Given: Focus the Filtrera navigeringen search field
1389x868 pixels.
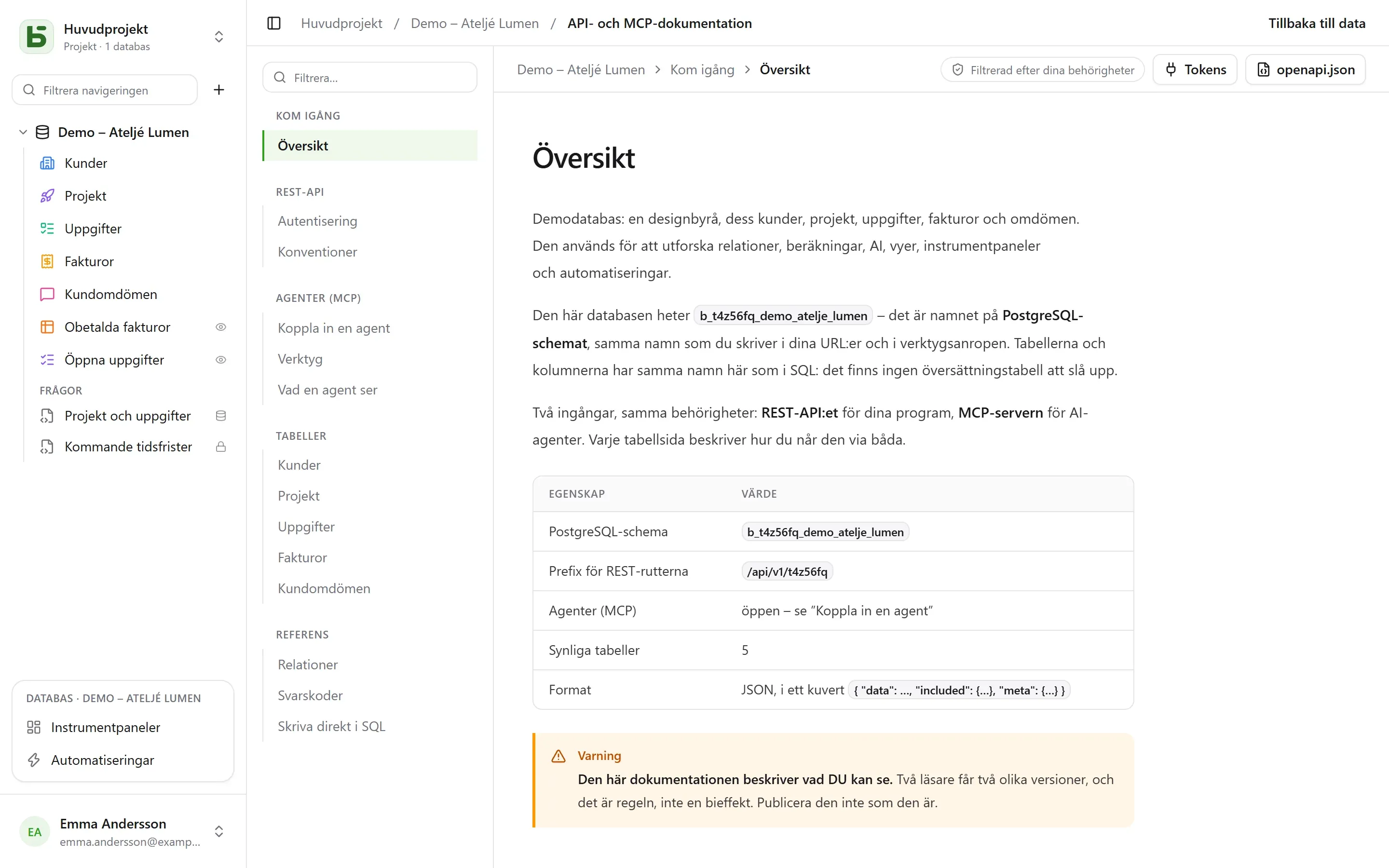Looking at the screenshot, I should [105, 90].
